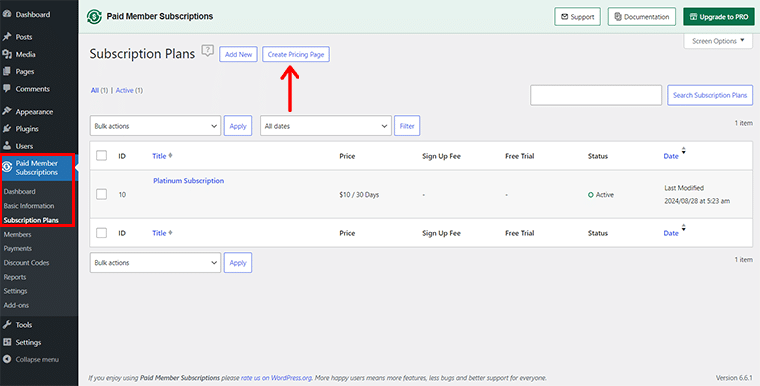Click the sort indicator beside the top Title header
760x386 pixels.
(x=170, y=156)
